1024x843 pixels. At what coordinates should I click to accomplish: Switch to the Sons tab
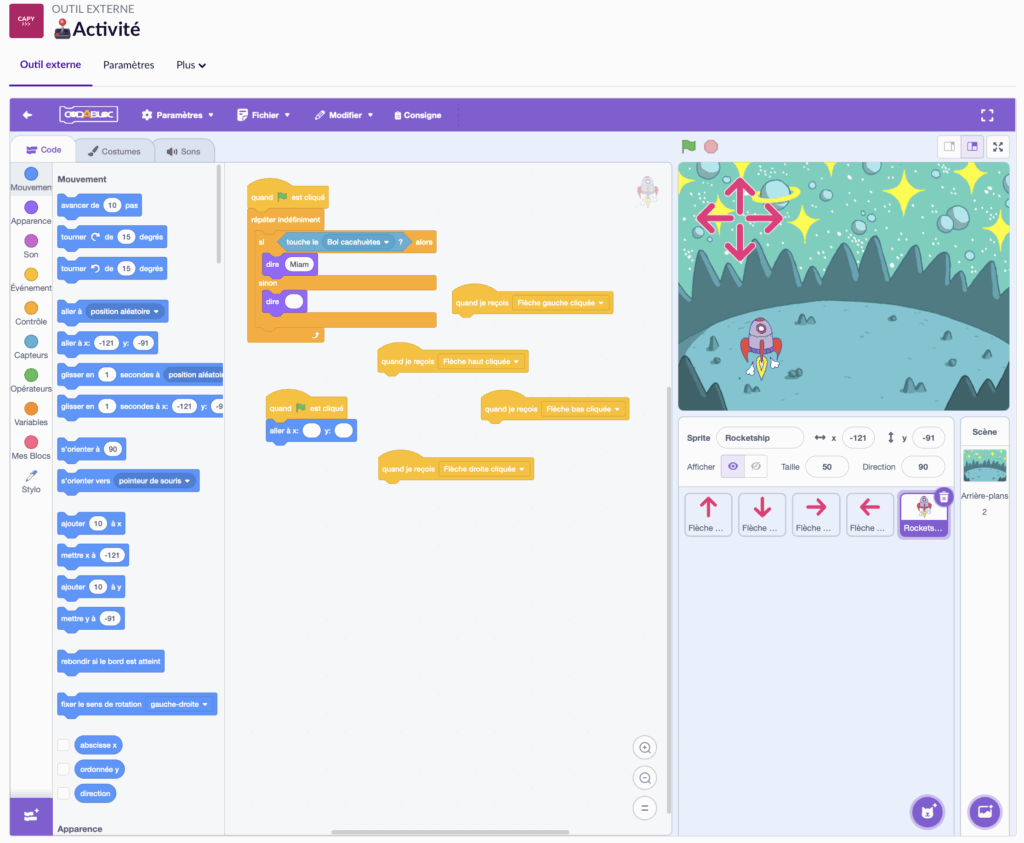[x=184, y=151]
